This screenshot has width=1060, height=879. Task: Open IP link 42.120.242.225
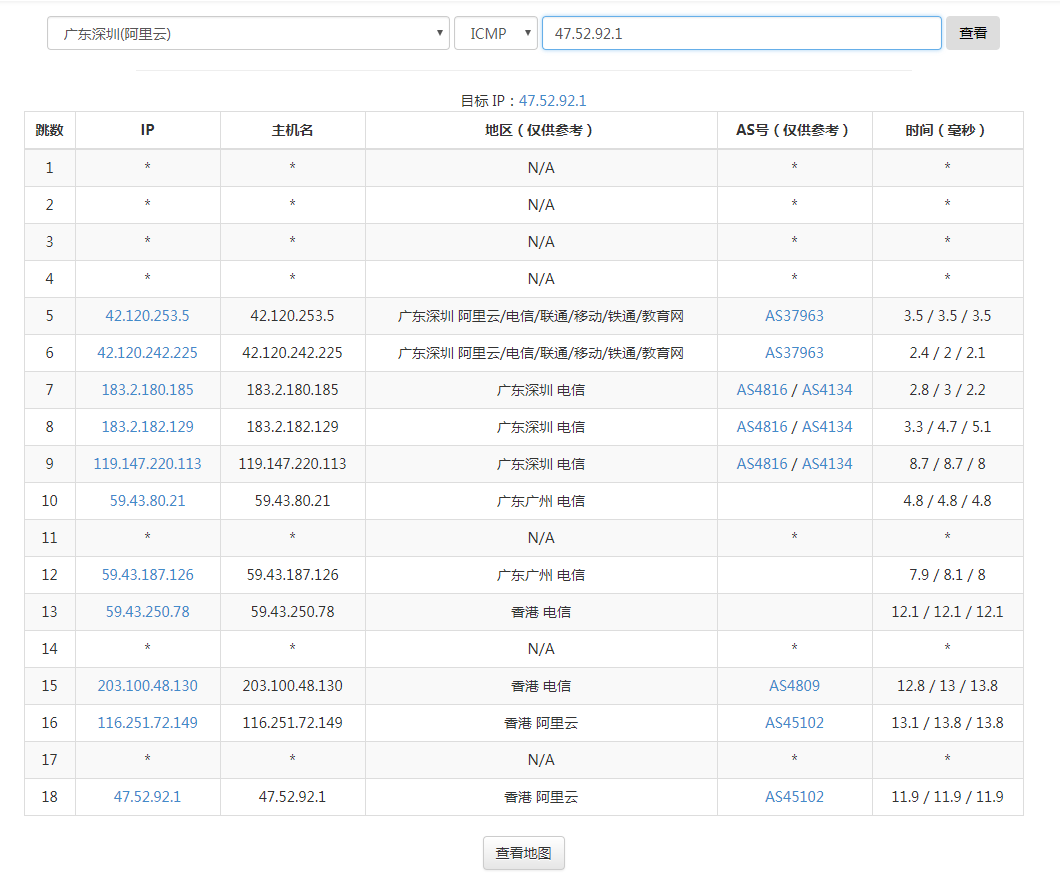click(x=147, y=353)
